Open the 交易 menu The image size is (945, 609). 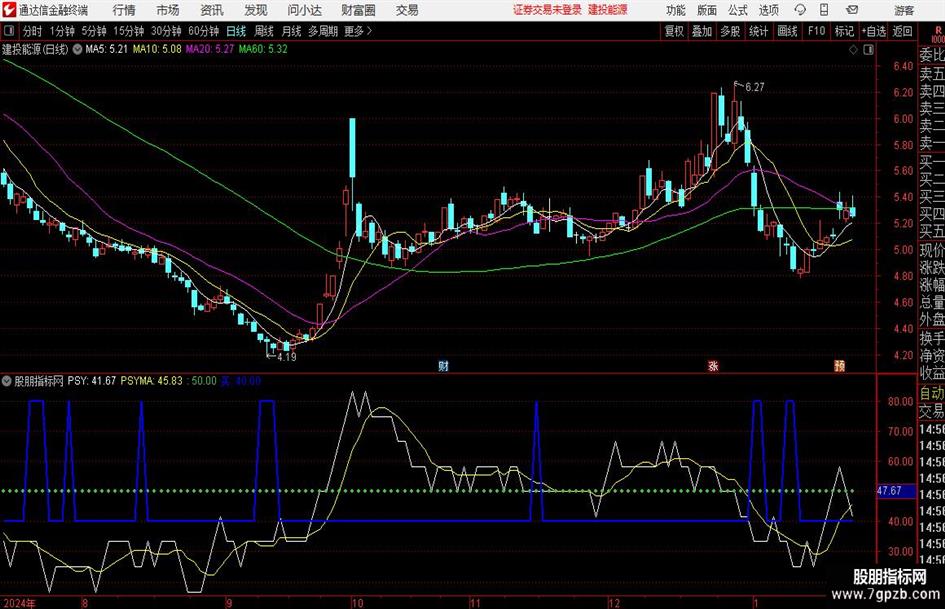[x=407, y=10]
